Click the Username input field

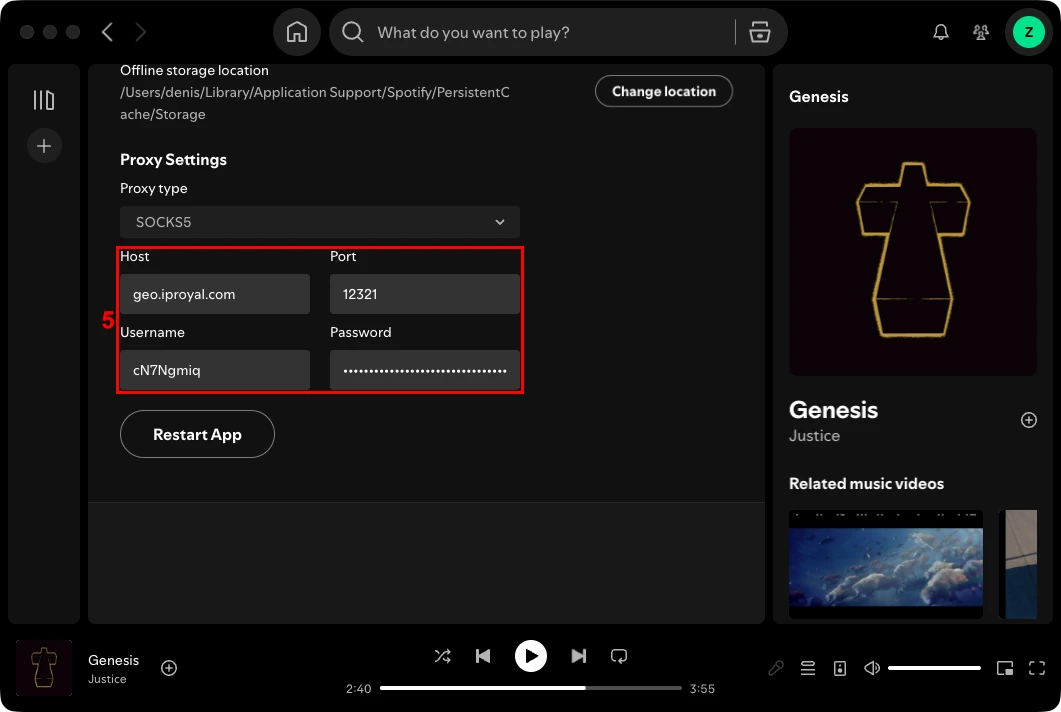(215, 370)
